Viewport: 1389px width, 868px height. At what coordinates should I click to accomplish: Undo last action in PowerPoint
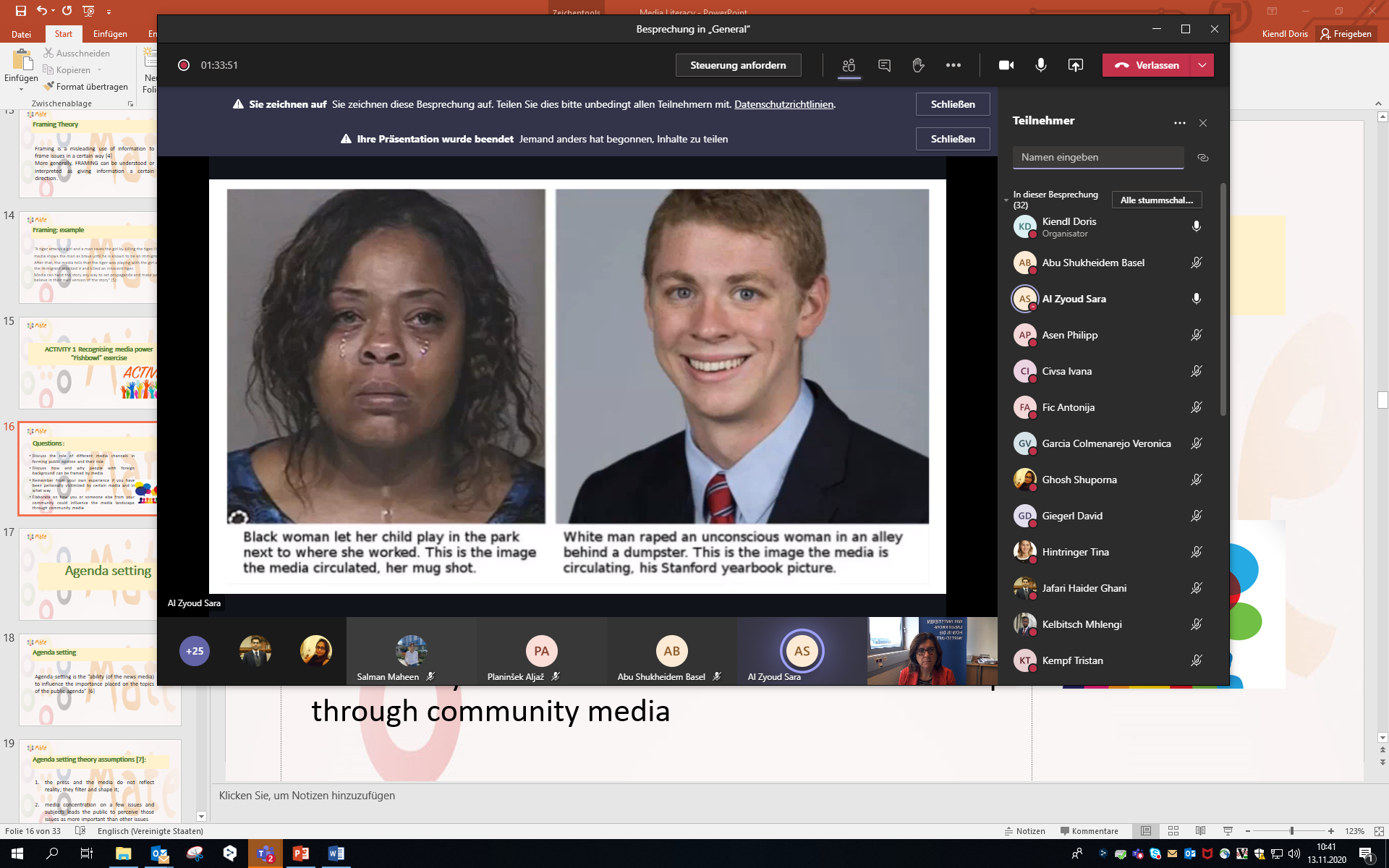[x=42, y=11]
